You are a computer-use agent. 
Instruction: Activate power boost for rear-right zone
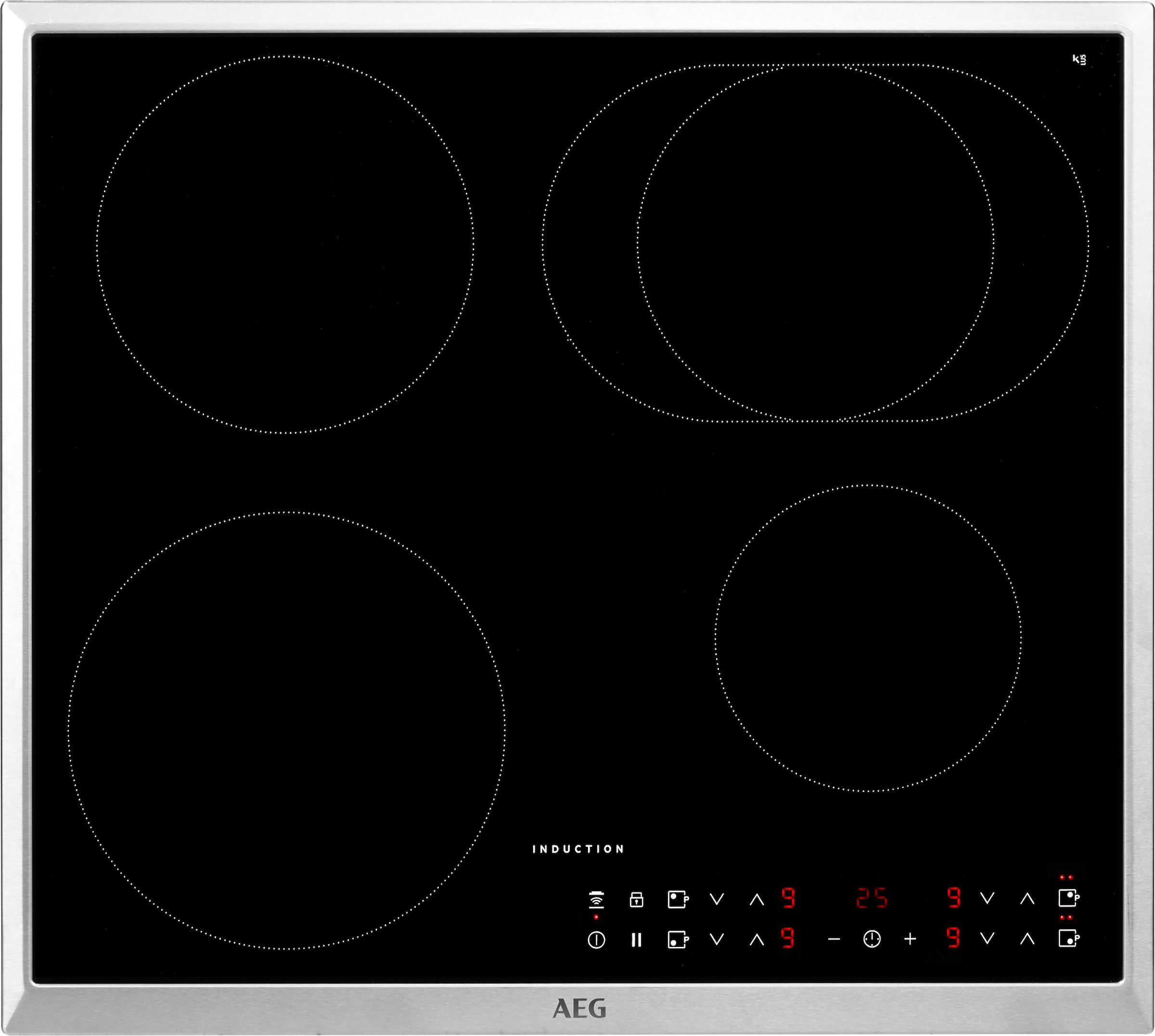point(1069,898)
